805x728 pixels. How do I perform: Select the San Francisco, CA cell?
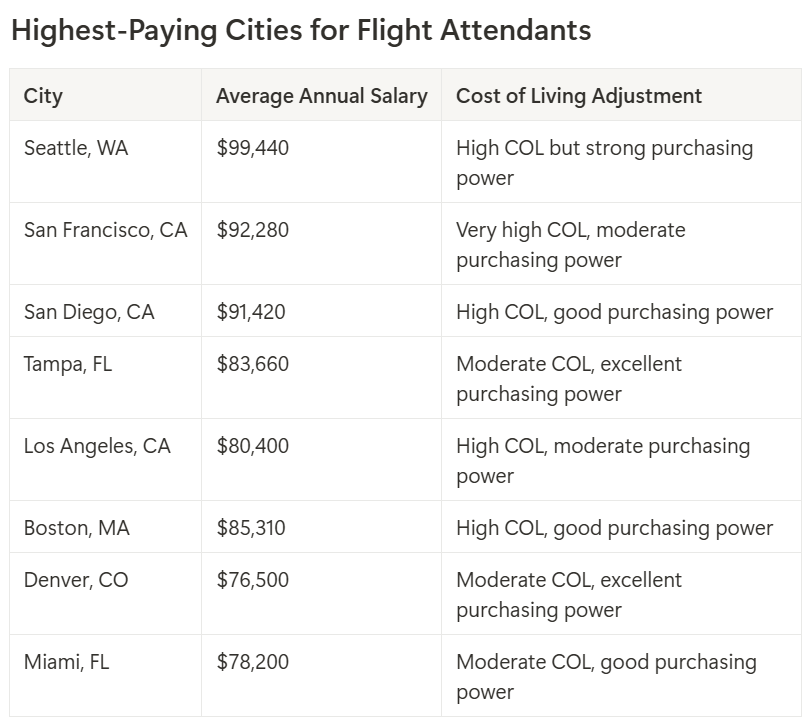105,230
